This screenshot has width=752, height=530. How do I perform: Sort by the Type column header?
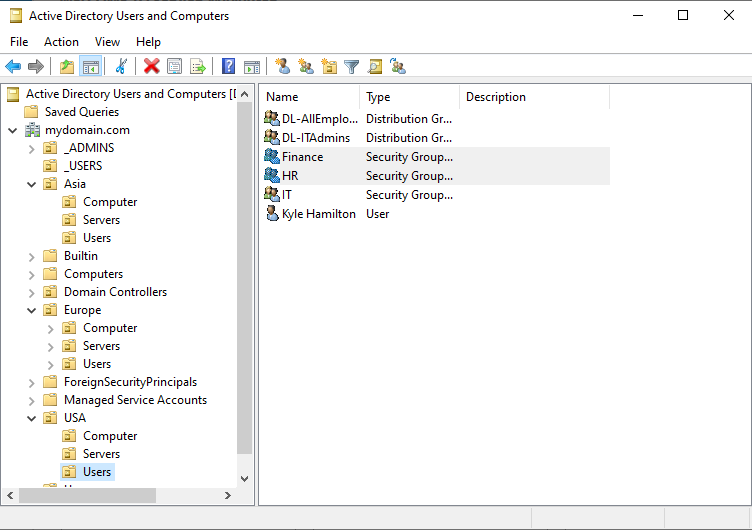pyautogui.click(x=410, y=97)
